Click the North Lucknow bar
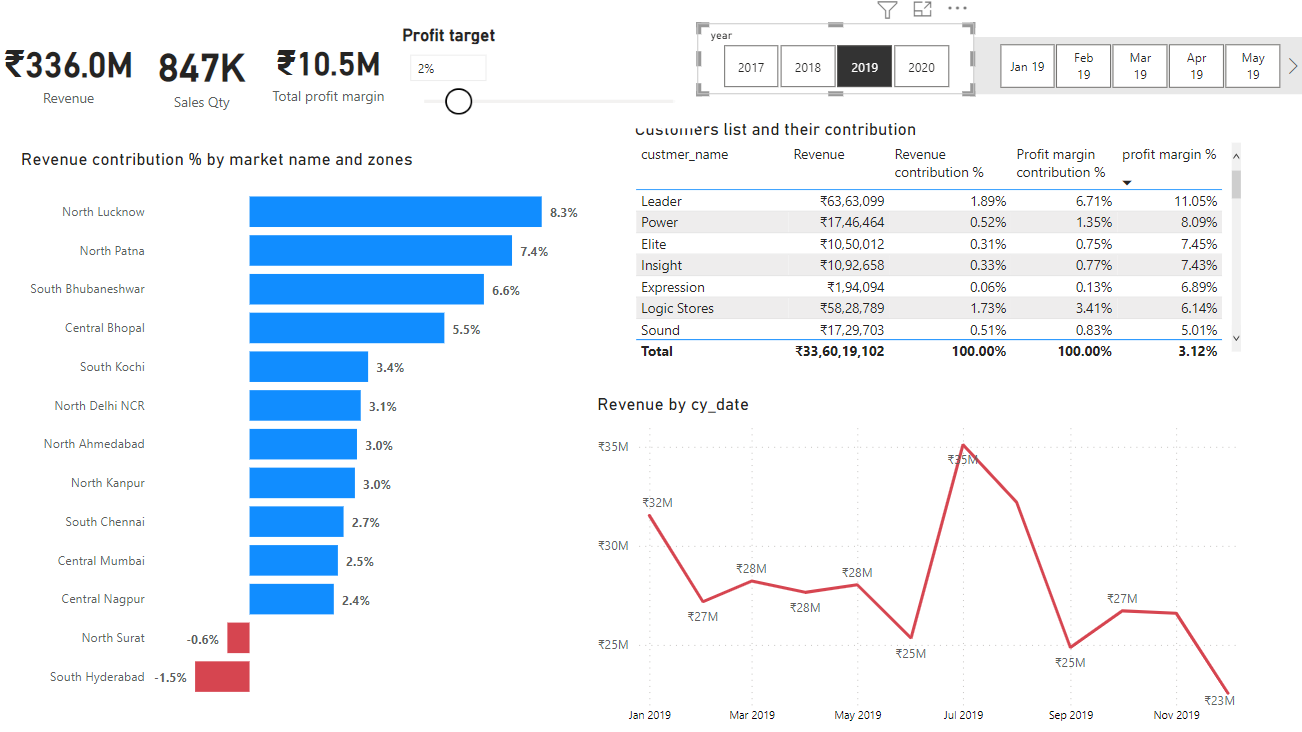This screenshot has height=732, width=1302. [395, 212]
